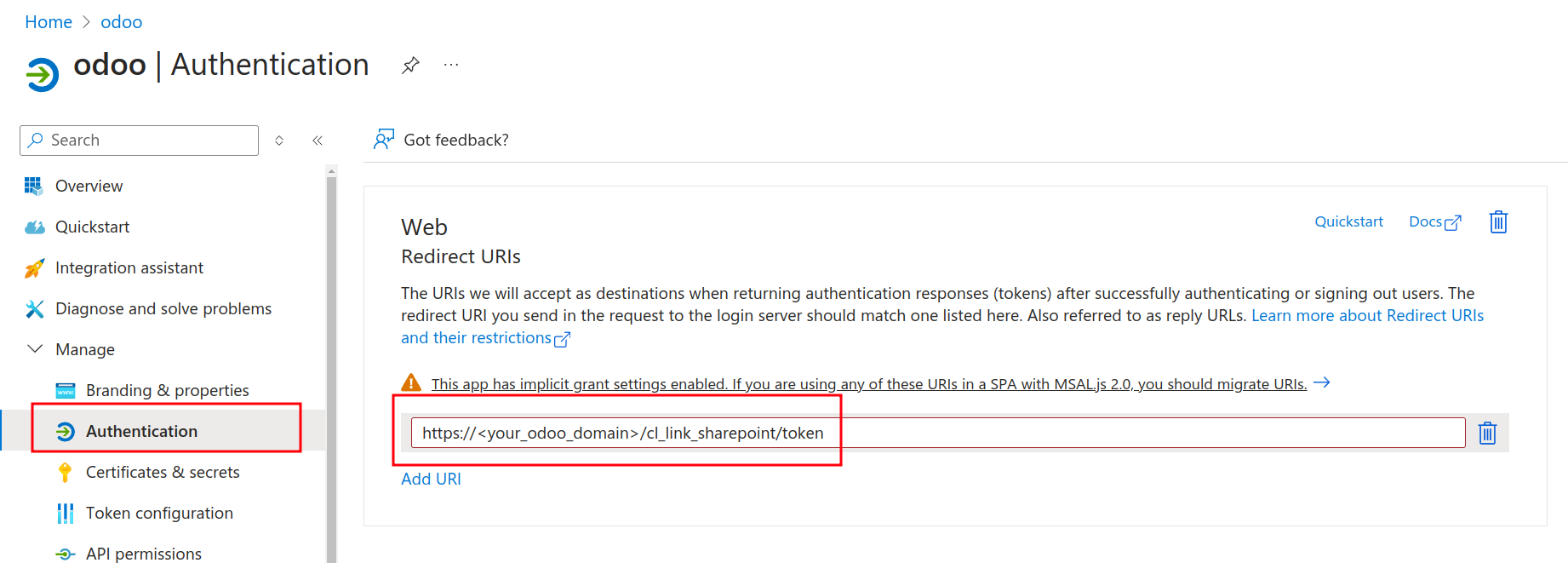Delete the Web platform configuration

(x=1498, y=222)
